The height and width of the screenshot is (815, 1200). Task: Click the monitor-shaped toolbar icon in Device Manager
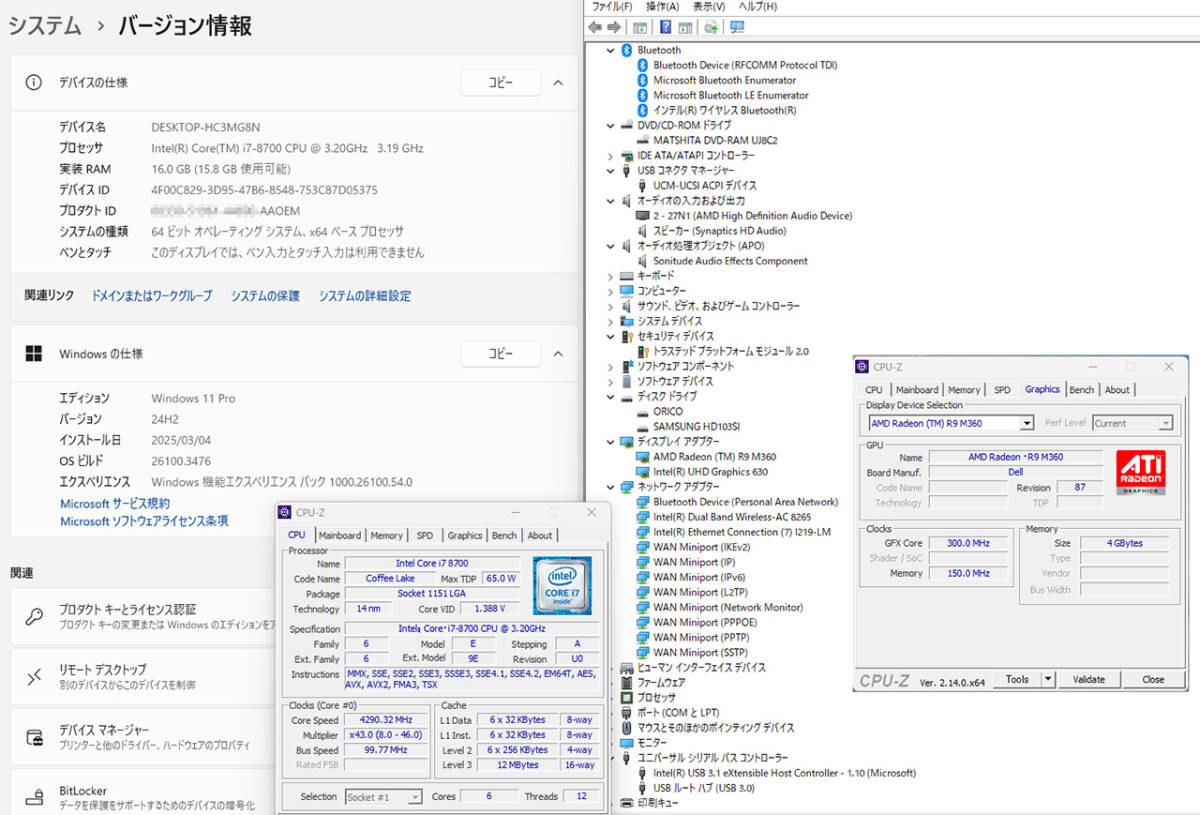pos(737,27)
